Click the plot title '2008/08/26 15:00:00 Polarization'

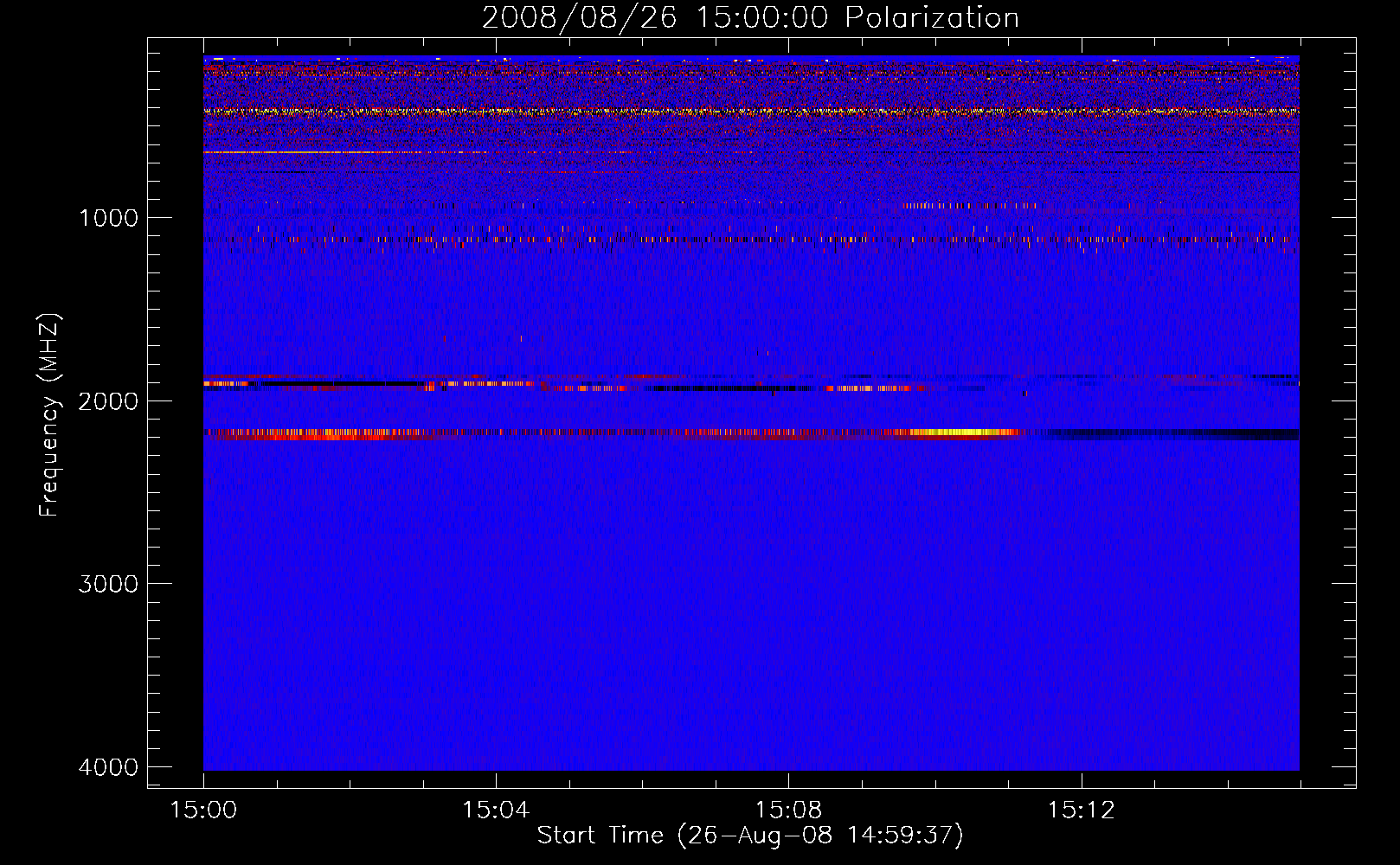(x=750, y=17)
